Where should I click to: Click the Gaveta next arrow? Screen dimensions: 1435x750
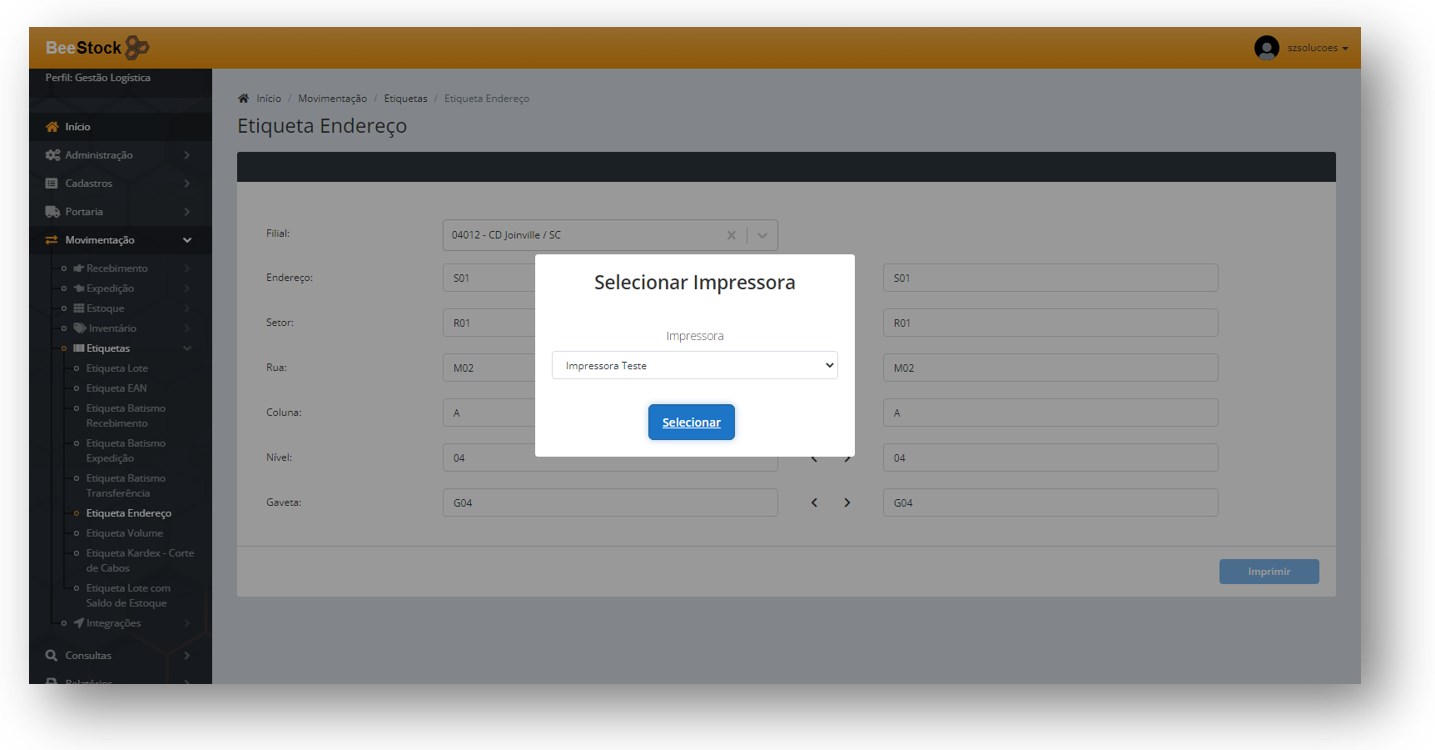847,503
